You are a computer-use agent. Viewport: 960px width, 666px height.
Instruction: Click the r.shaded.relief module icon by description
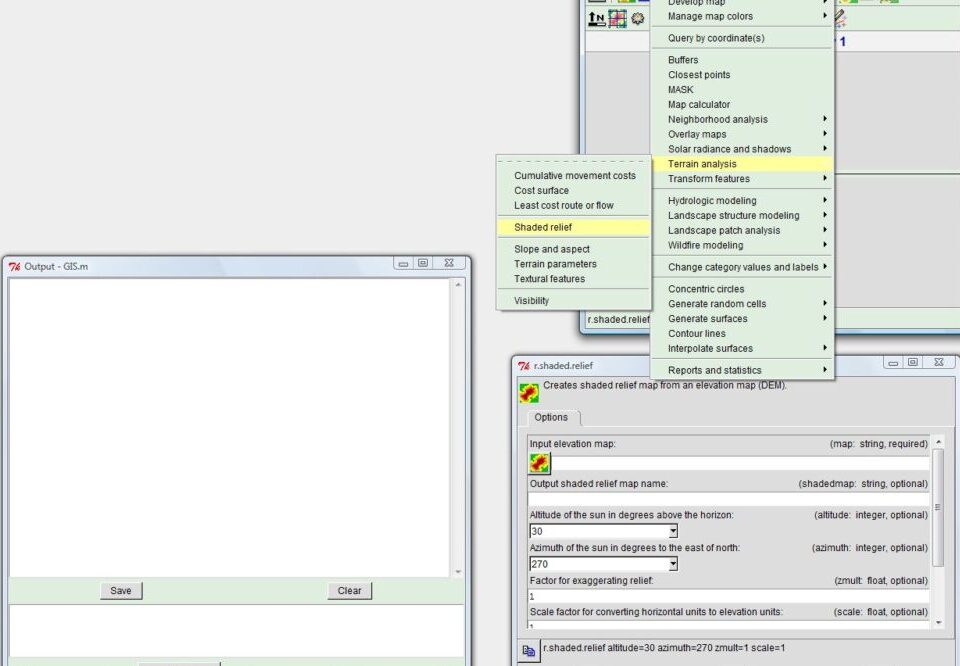click(529, 393)
